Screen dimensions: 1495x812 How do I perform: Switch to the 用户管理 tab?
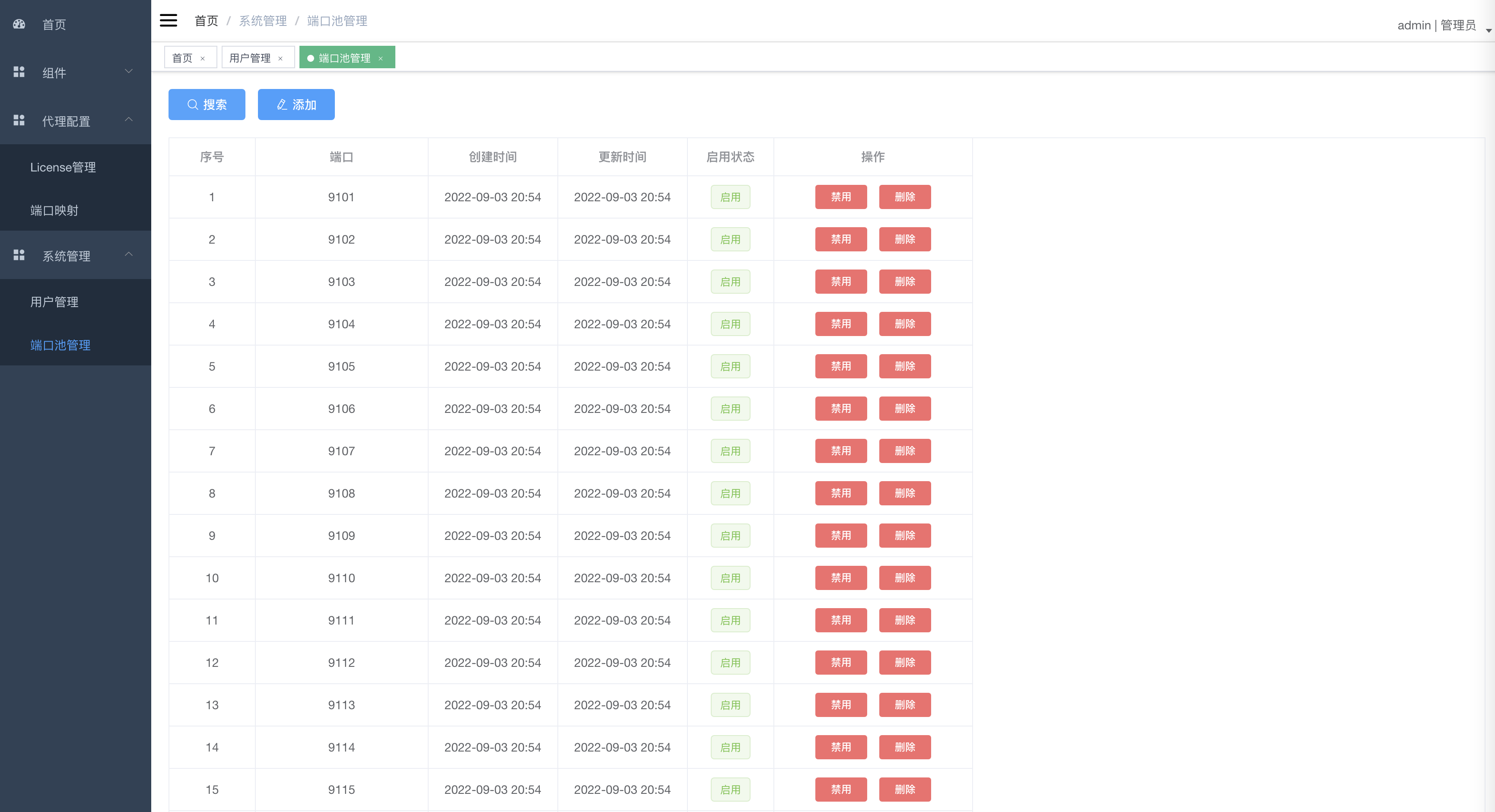(x=250, y=58)
